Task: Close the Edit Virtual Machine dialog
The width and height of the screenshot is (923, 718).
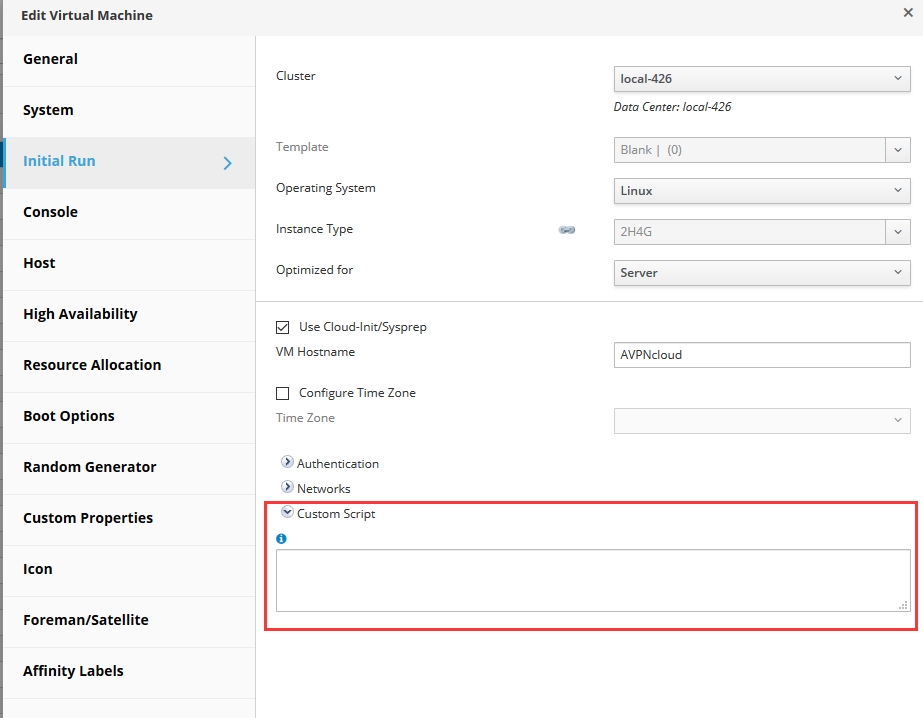Action: point(907,13)
